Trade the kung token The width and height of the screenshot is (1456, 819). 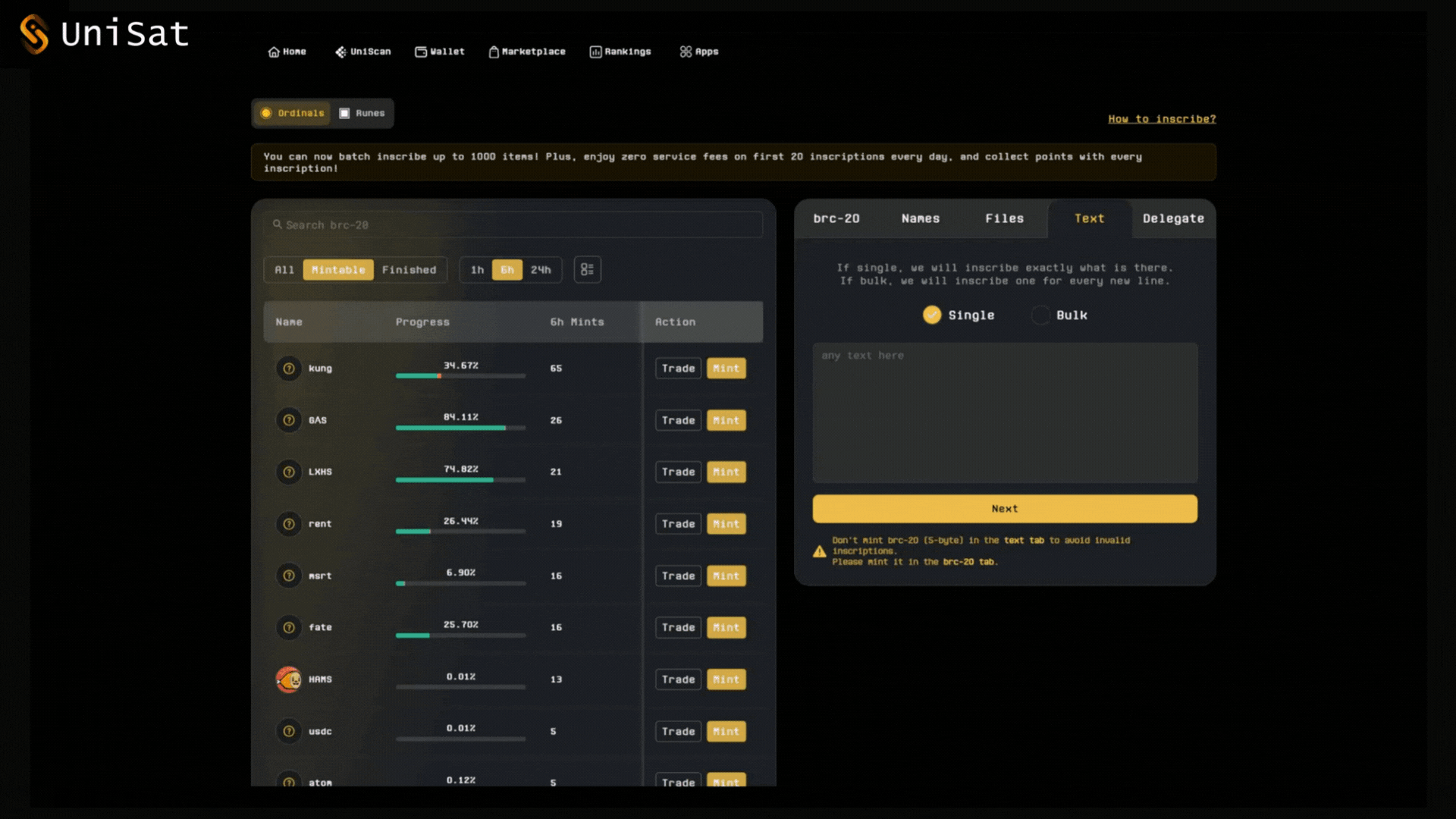(x=678, y=369)
